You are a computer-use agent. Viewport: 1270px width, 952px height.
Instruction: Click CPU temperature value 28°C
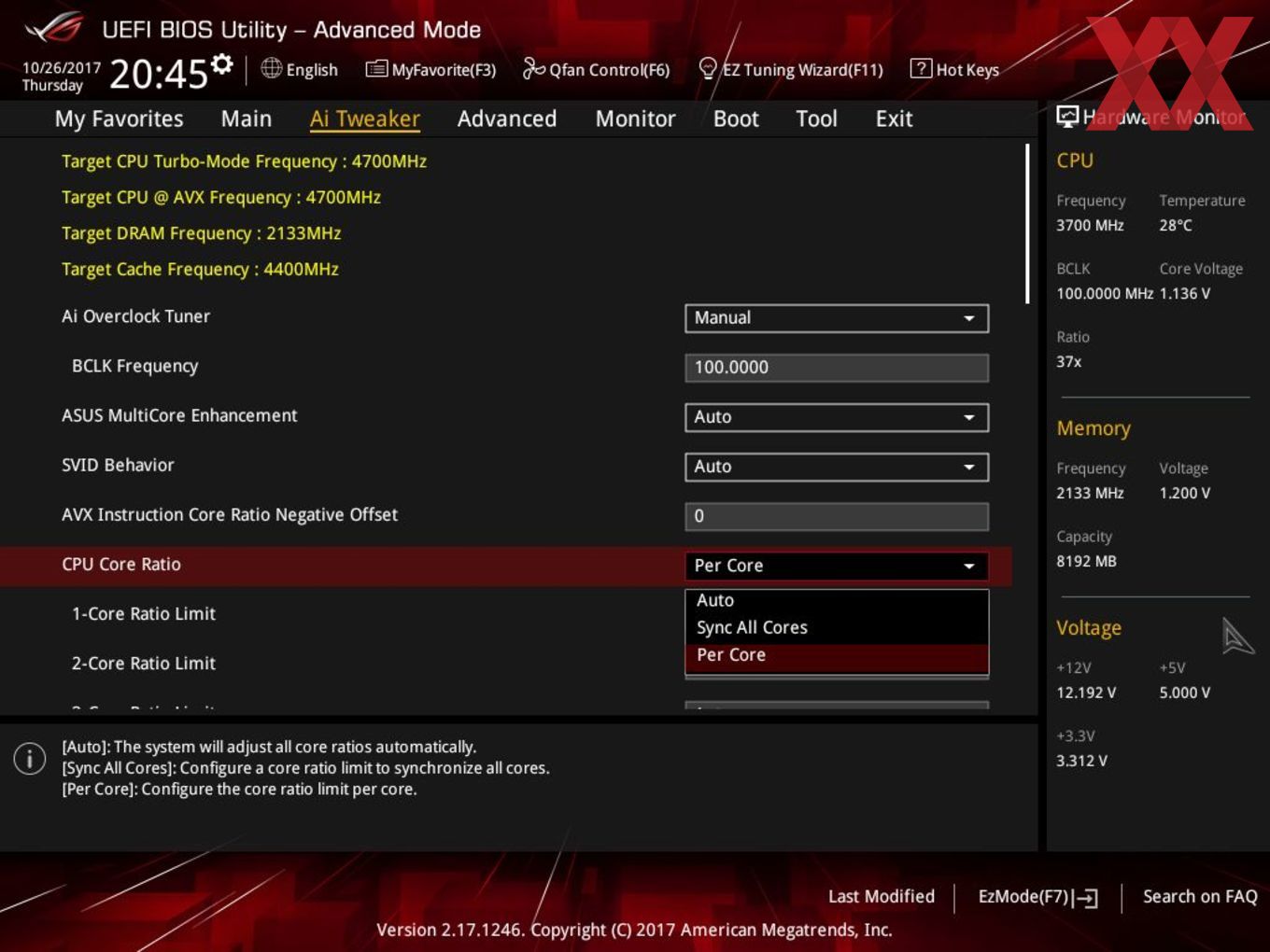point(1176,225)
